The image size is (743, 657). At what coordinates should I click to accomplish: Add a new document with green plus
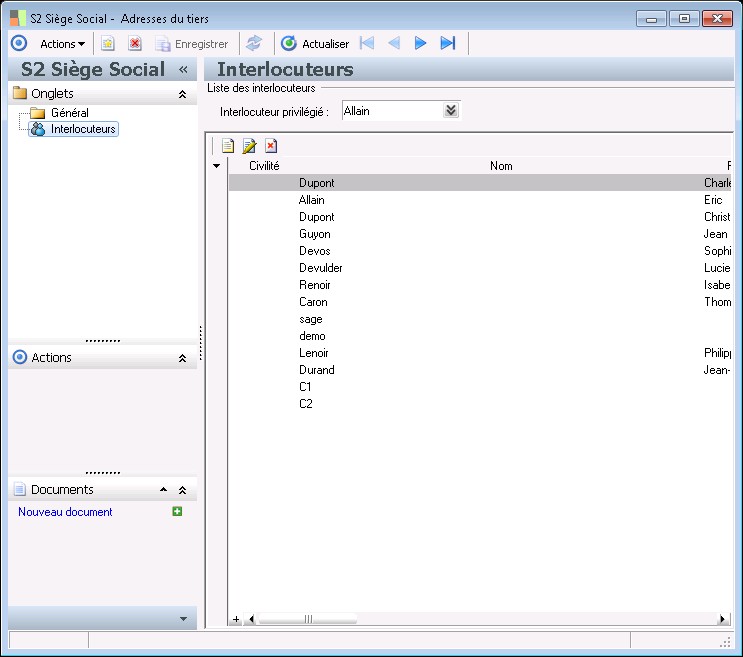[x=177, y=512]
